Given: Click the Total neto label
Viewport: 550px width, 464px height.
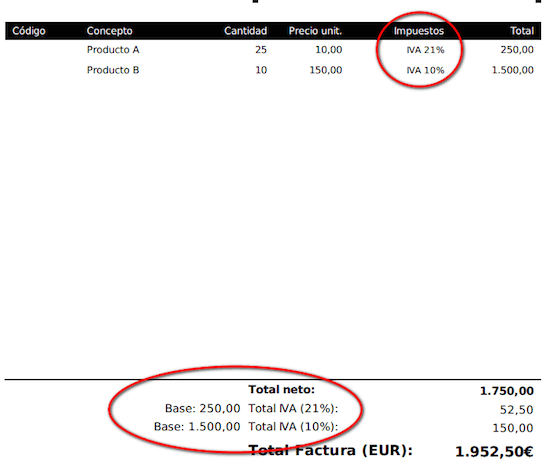Looking at the screenshot, I should 282,390.
